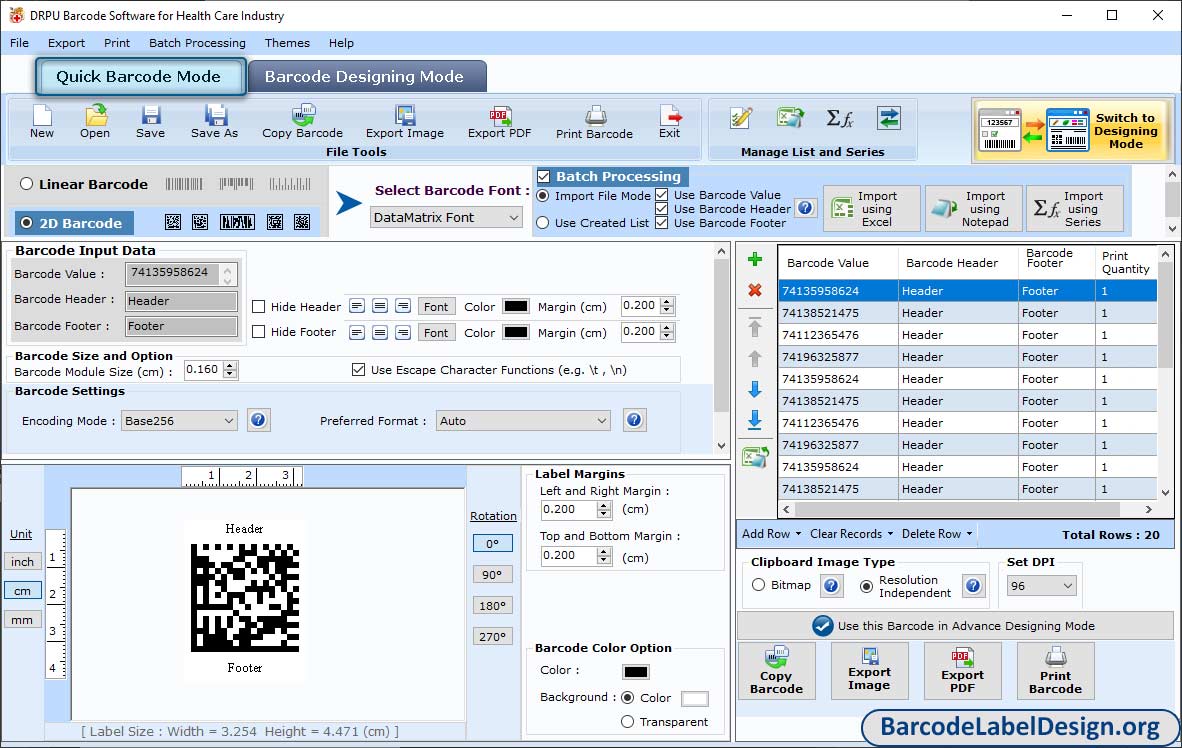Open help for Encoding Mode
Image resolution: width=1182 pixels, height=748 pixels.
click(x=259, y=420)
